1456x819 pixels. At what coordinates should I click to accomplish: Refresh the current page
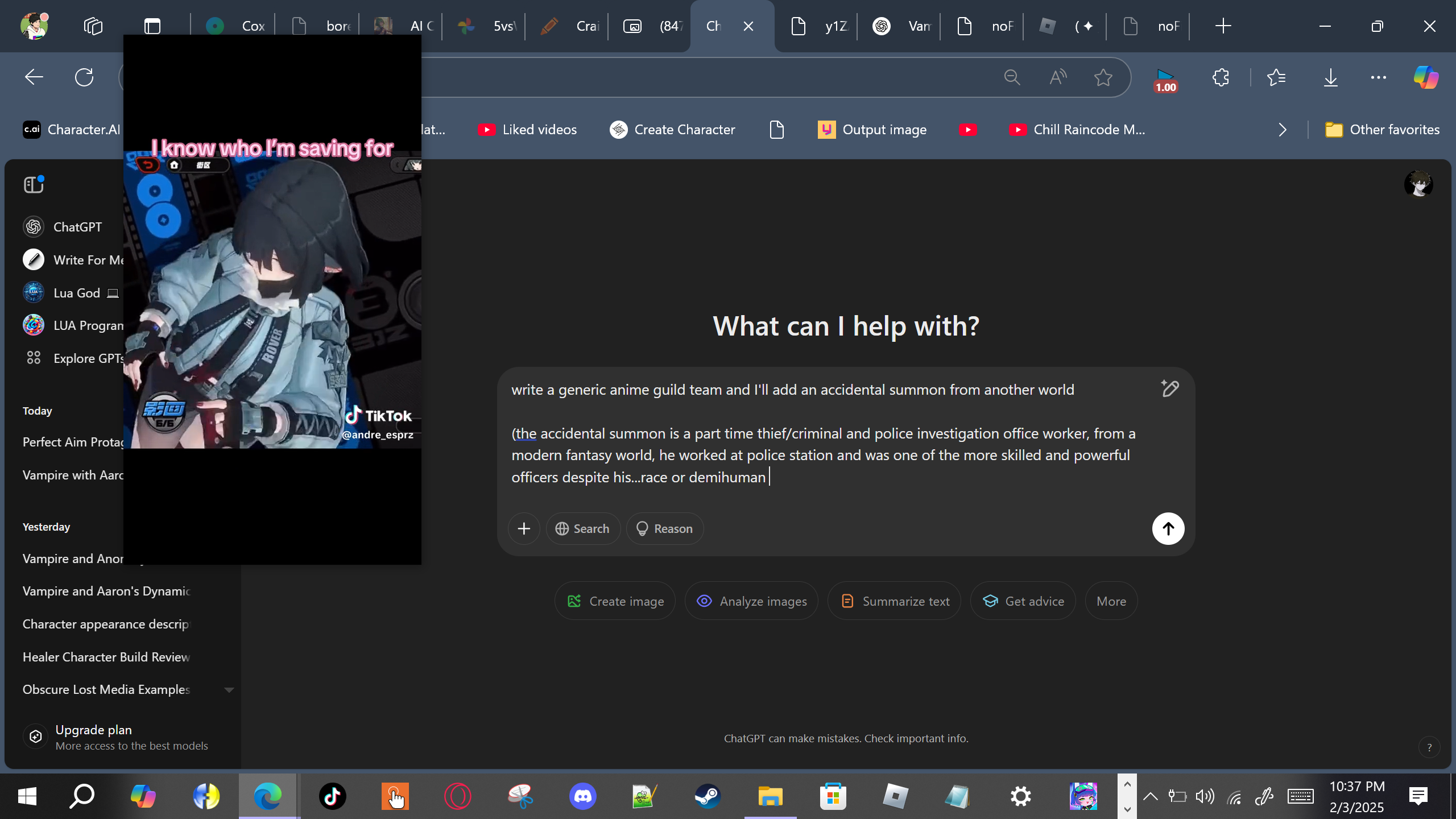pyautogui.click(x=84, y=77)
